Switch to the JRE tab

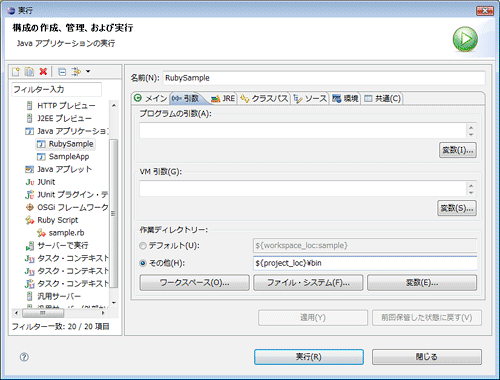click(223, 98)
